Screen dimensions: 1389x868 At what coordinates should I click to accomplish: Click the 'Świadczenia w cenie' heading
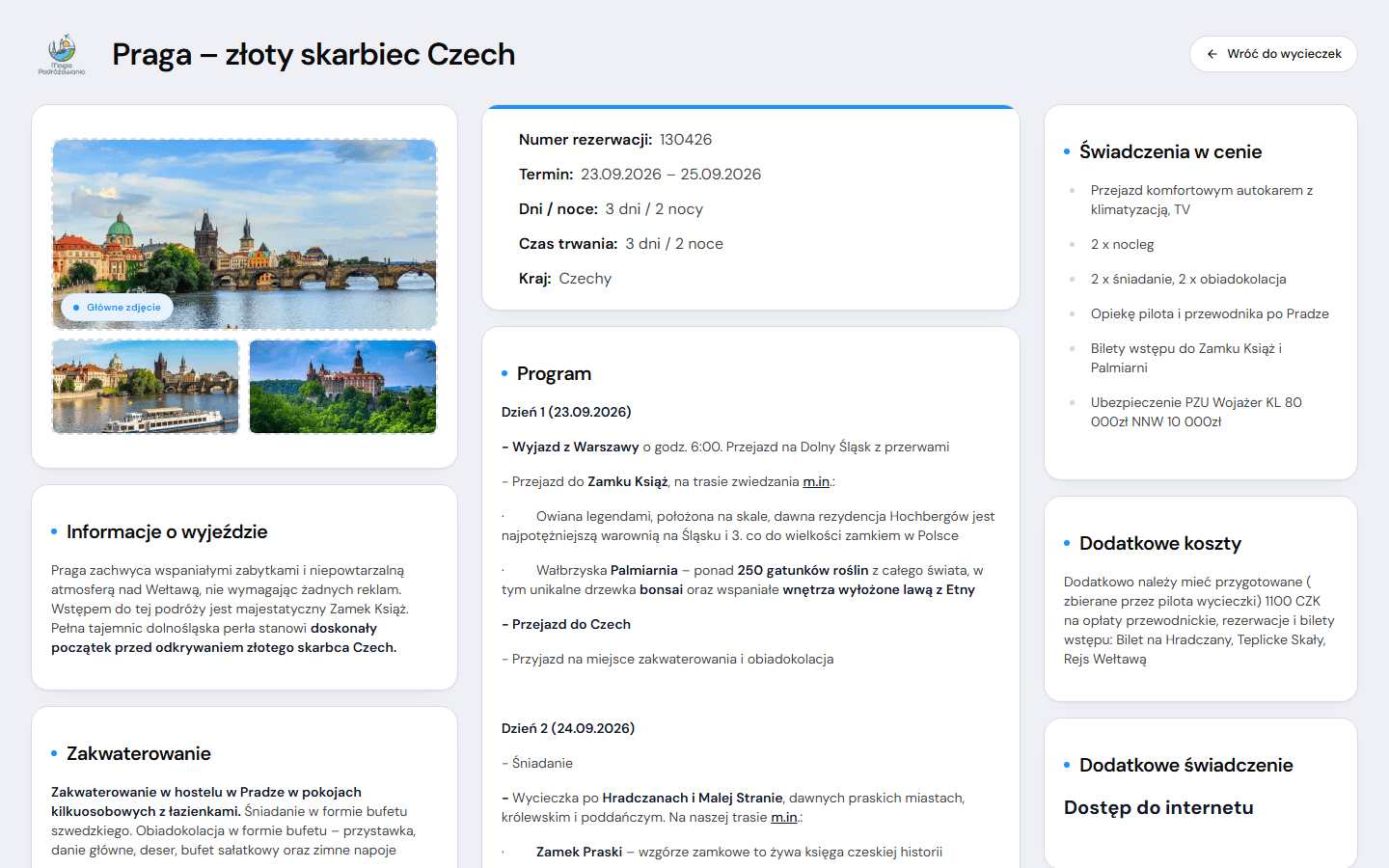point(1171,151)
